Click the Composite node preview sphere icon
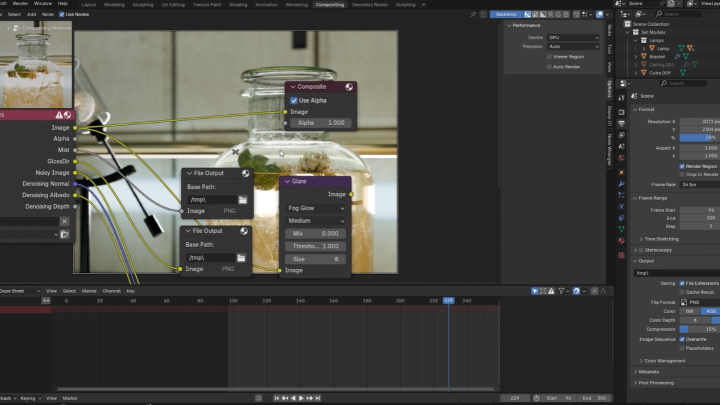The image size is (720, 405). click(x=349, y=87)
